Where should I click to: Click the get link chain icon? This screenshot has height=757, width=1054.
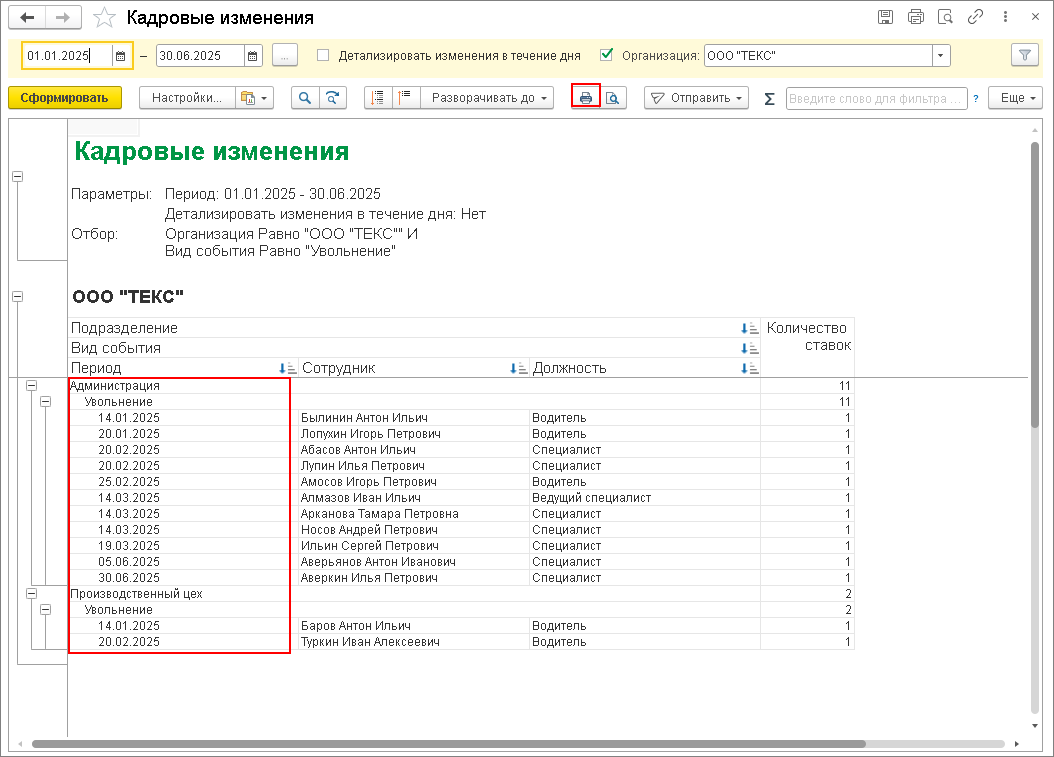coord(975,17)
